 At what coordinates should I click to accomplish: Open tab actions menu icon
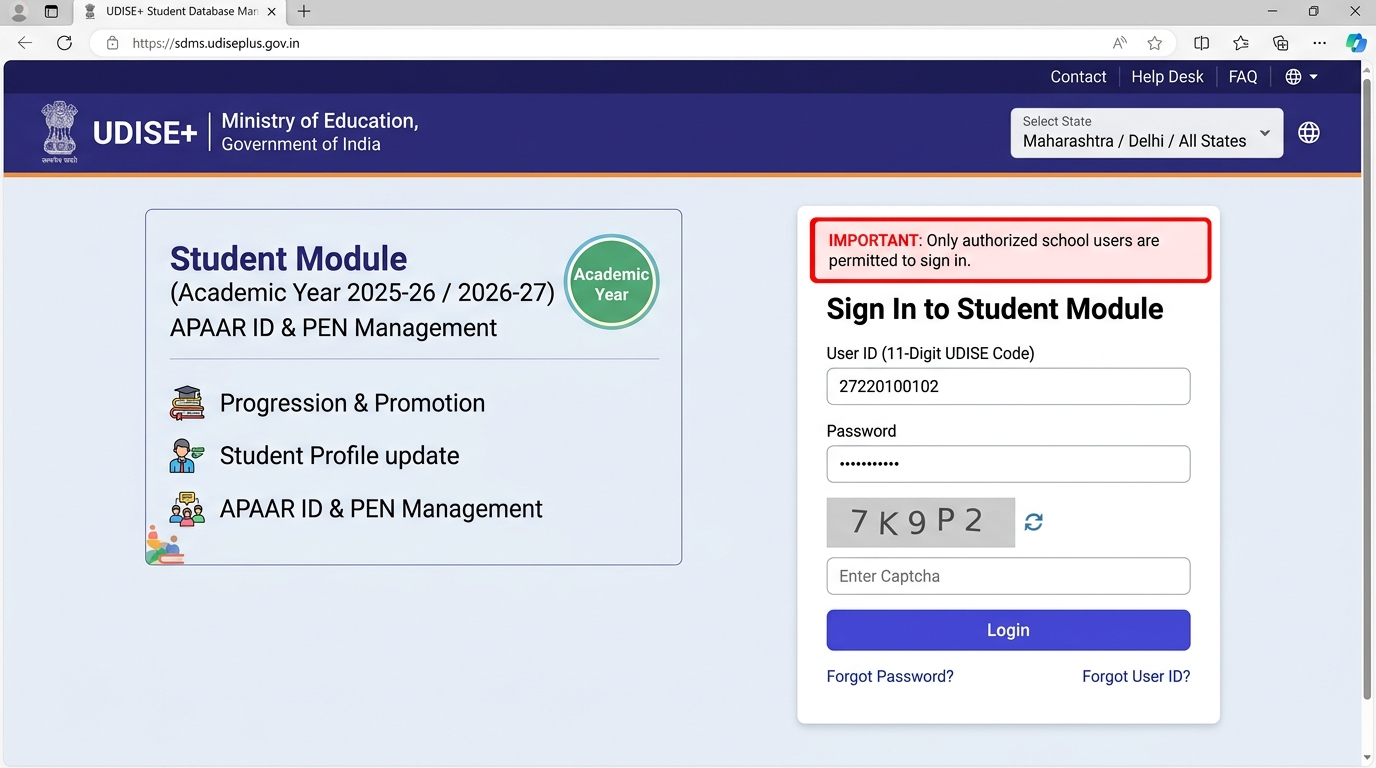pos(51,12)
